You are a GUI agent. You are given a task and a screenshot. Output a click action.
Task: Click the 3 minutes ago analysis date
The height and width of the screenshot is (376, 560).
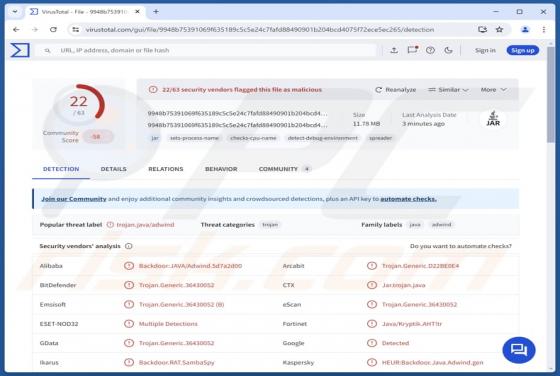pos(423,124)
